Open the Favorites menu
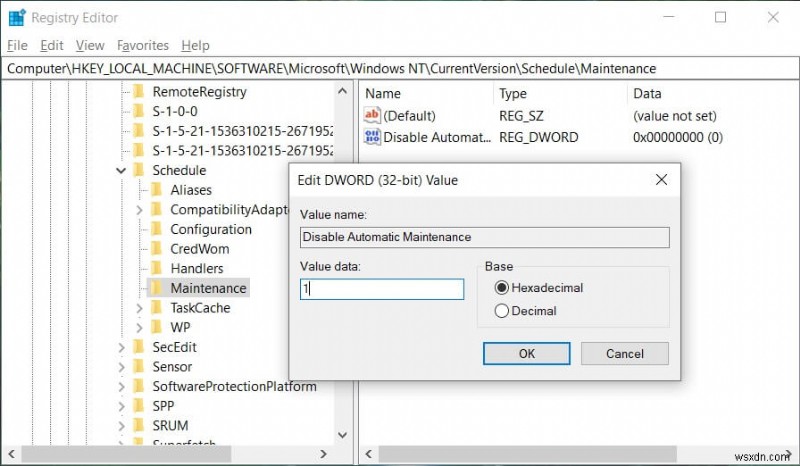800x466 pixels. pos(143,45)
